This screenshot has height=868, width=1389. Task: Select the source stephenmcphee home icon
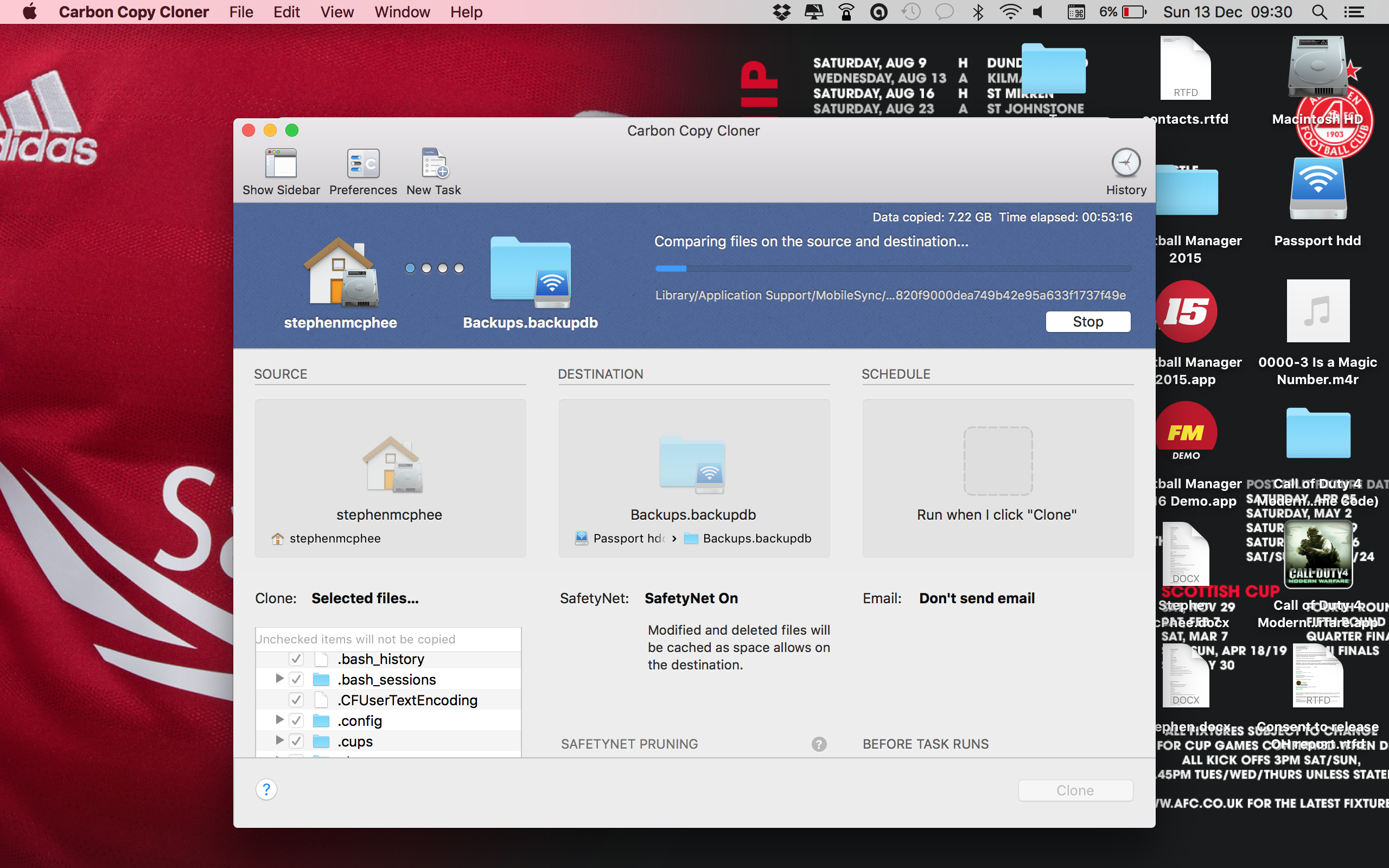[x=392, y=465]
